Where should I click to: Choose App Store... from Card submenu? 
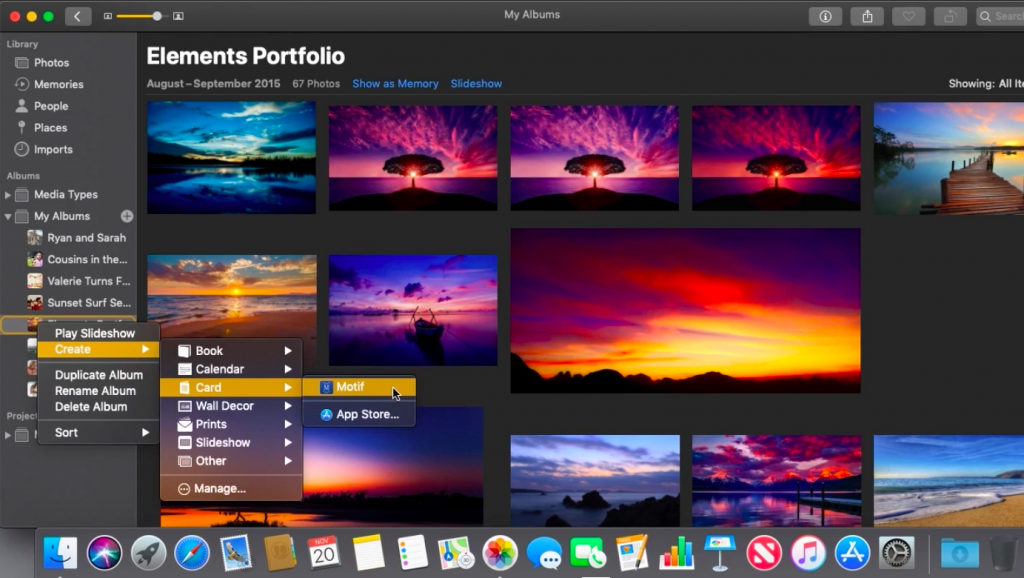(x=359, y=414)
